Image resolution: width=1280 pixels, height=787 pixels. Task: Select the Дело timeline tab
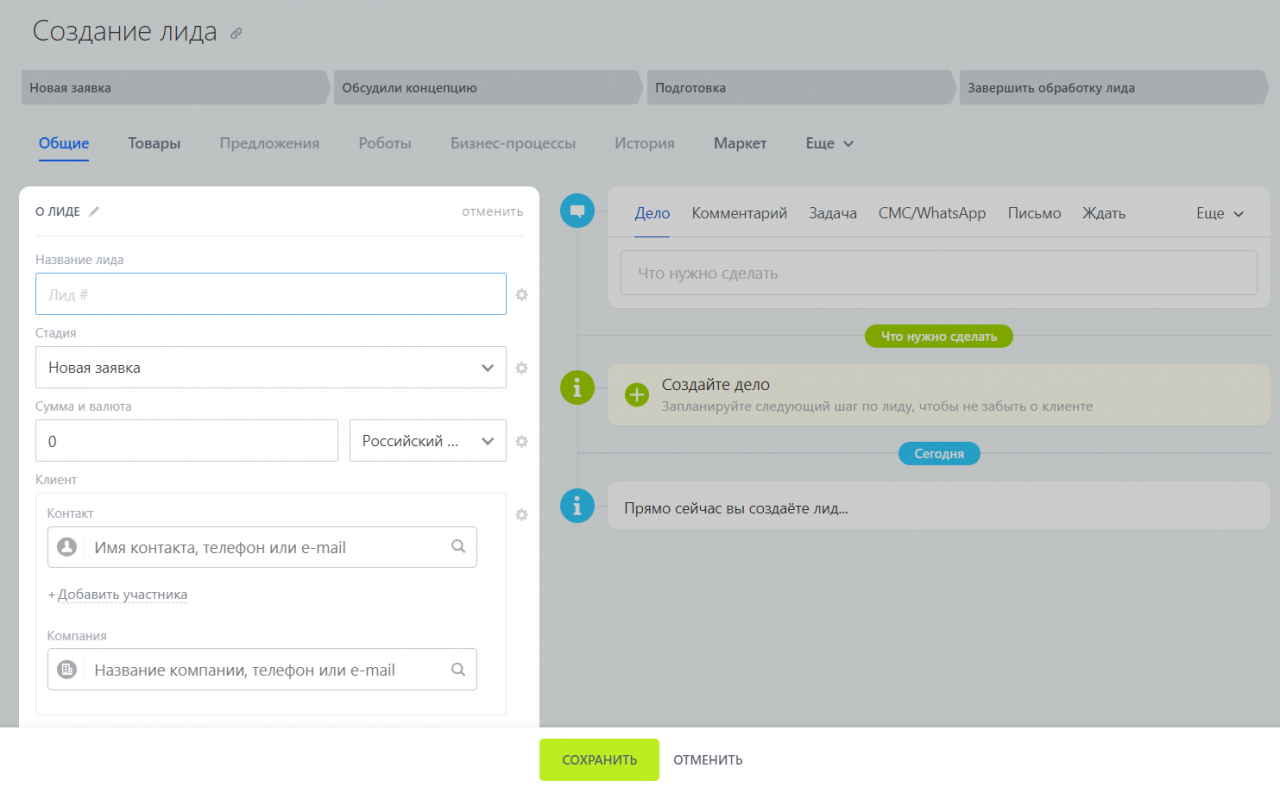click(x=652, y=213)
